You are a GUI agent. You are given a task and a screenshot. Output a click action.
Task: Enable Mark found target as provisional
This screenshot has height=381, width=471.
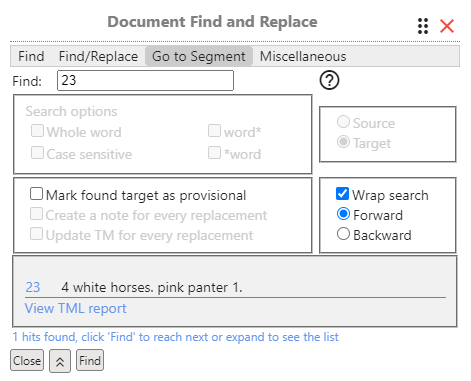click(x=36, y=194)
